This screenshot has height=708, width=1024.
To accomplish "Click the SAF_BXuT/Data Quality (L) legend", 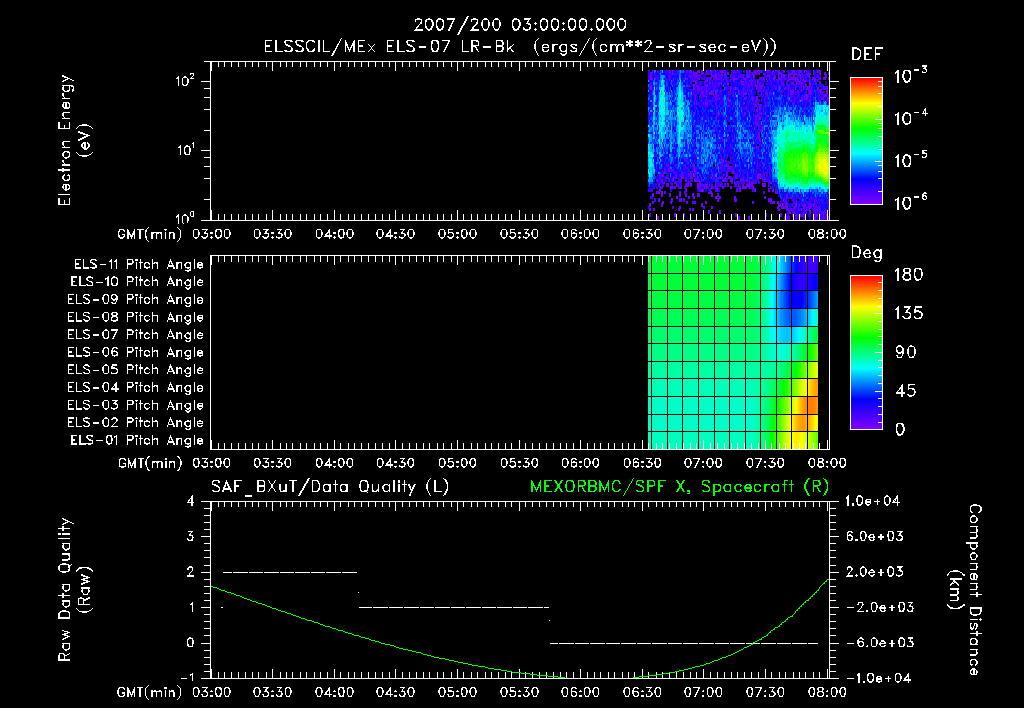I will [330, 487].
